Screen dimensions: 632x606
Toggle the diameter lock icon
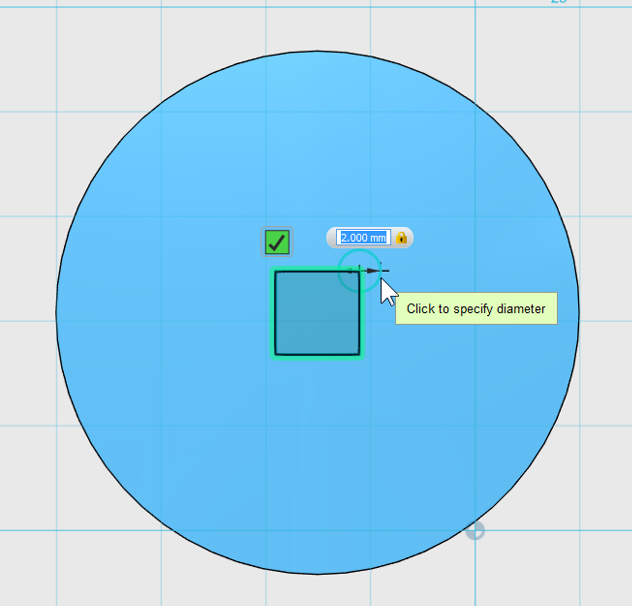[x=401, y=237]
